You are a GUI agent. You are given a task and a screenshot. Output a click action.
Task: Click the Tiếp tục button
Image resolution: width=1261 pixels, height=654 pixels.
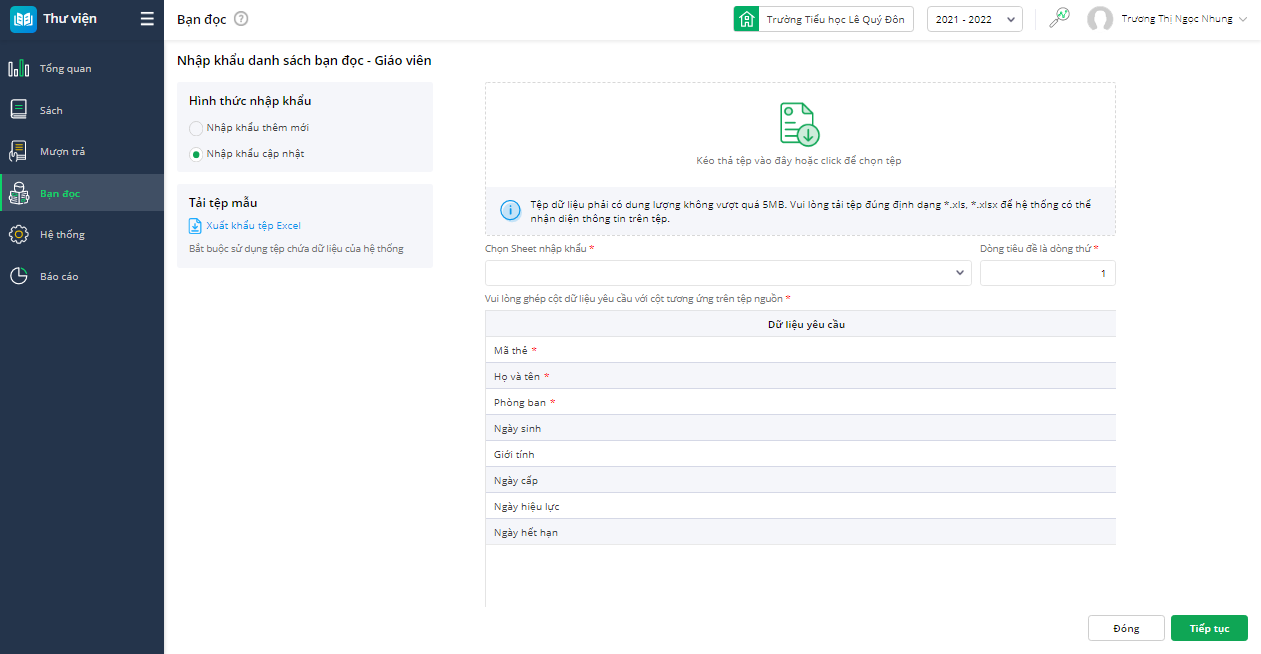1209,628
